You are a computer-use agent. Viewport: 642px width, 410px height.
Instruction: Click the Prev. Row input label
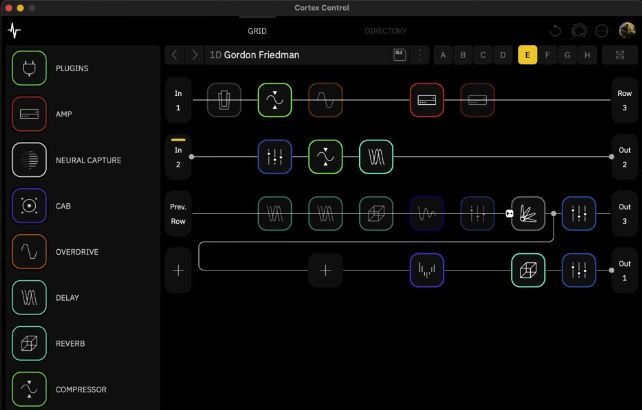178,214
